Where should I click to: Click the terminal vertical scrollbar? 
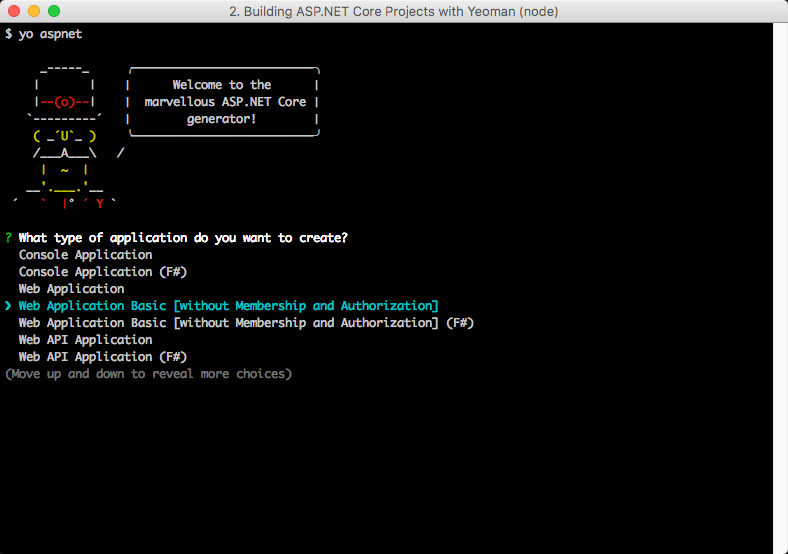(780, 289)
